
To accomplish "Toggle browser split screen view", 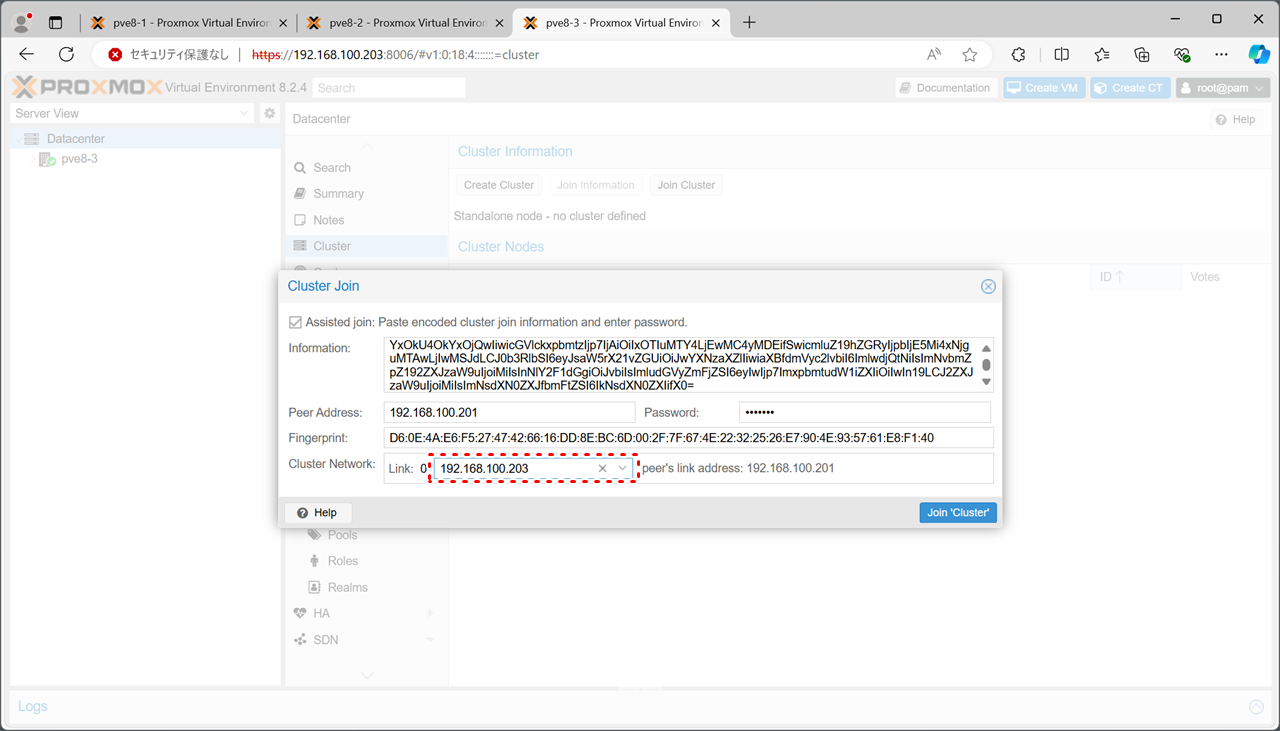I will 1062,55.
